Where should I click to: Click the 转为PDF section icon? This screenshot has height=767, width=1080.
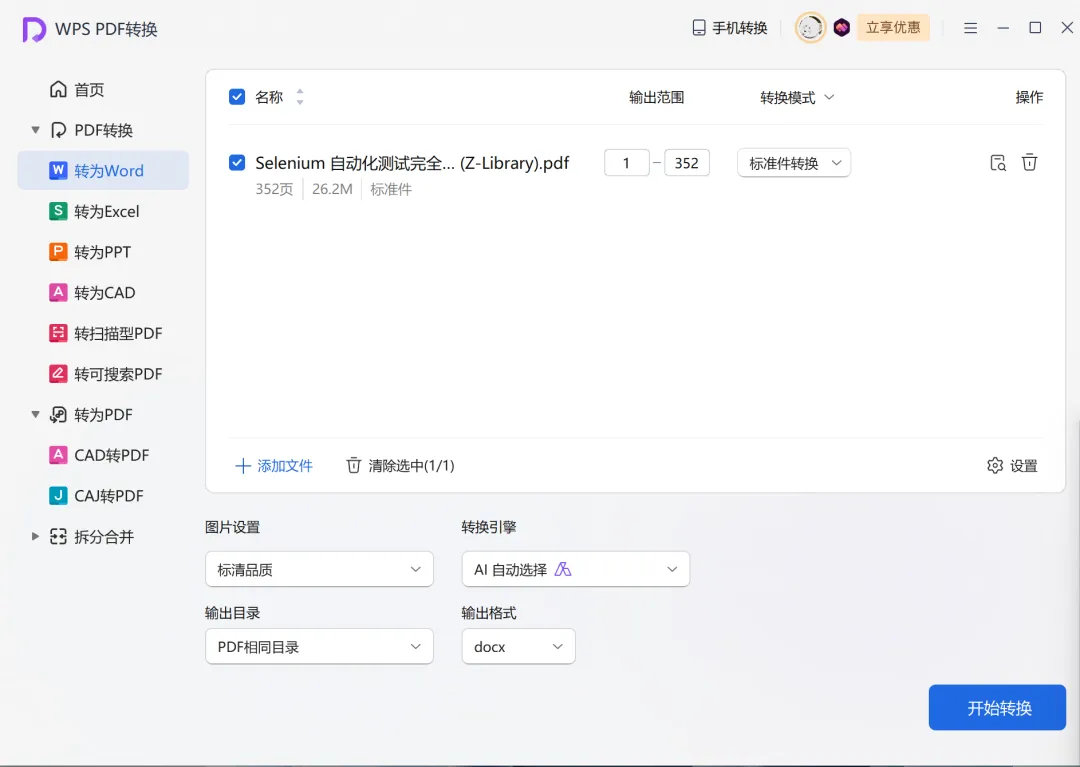[59, 414]
